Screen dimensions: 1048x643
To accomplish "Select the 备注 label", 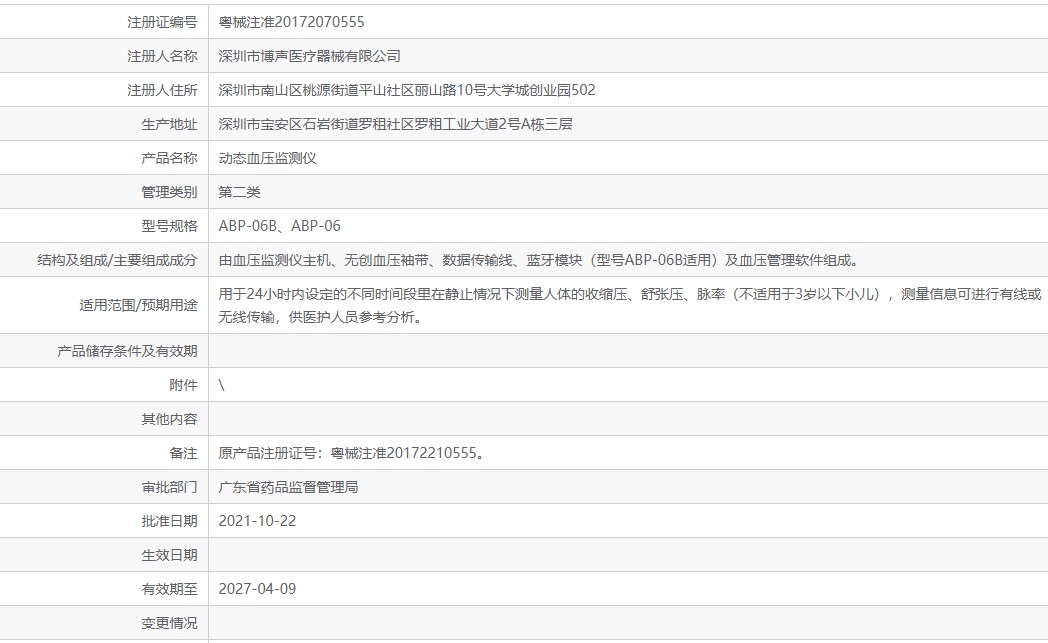I will point(183,454).
